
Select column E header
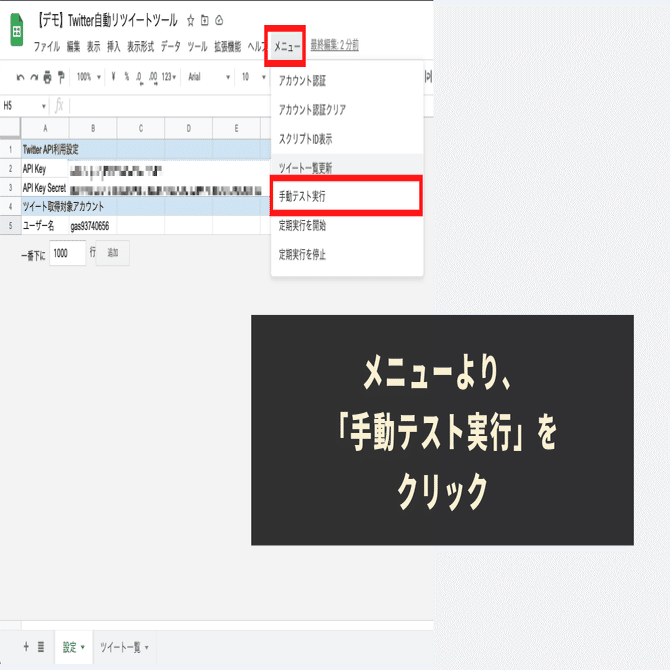point(236,128)
